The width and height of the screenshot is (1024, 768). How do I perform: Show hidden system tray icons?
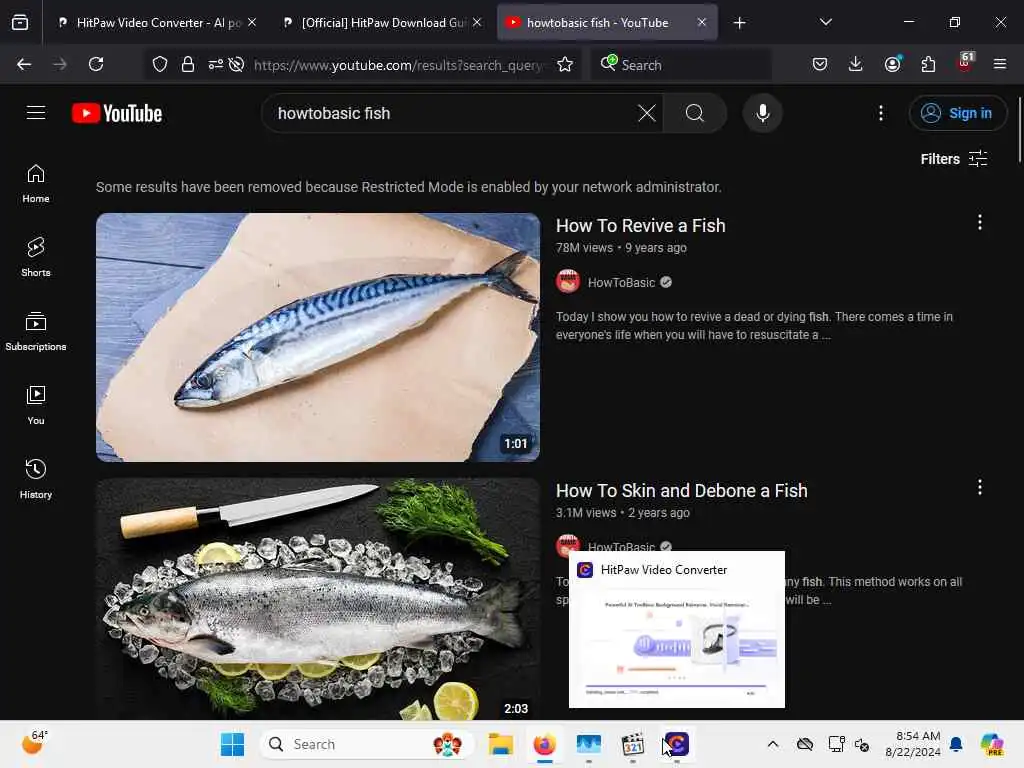tap(773, 744)
